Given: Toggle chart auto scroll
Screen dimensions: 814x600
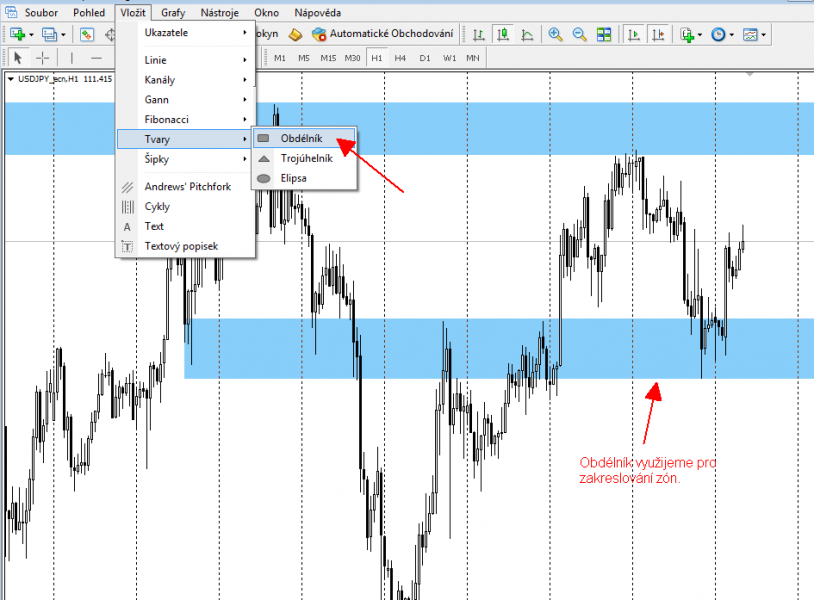Looking at the screenshot, I should [633, 33].
